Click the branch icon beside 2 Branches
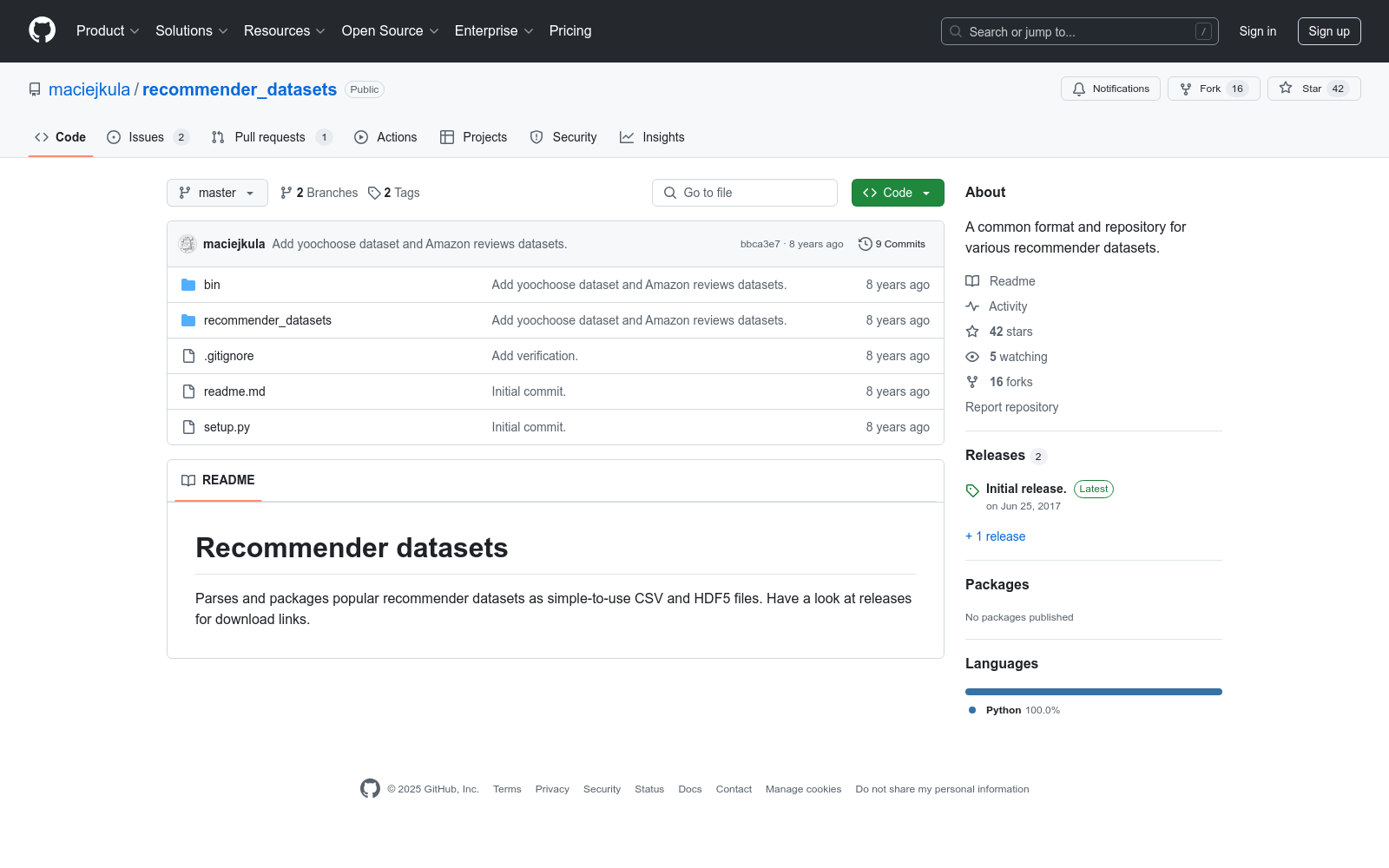Image resolution: width=1389 pixels, height=868 pixels. tap(286, 193)
